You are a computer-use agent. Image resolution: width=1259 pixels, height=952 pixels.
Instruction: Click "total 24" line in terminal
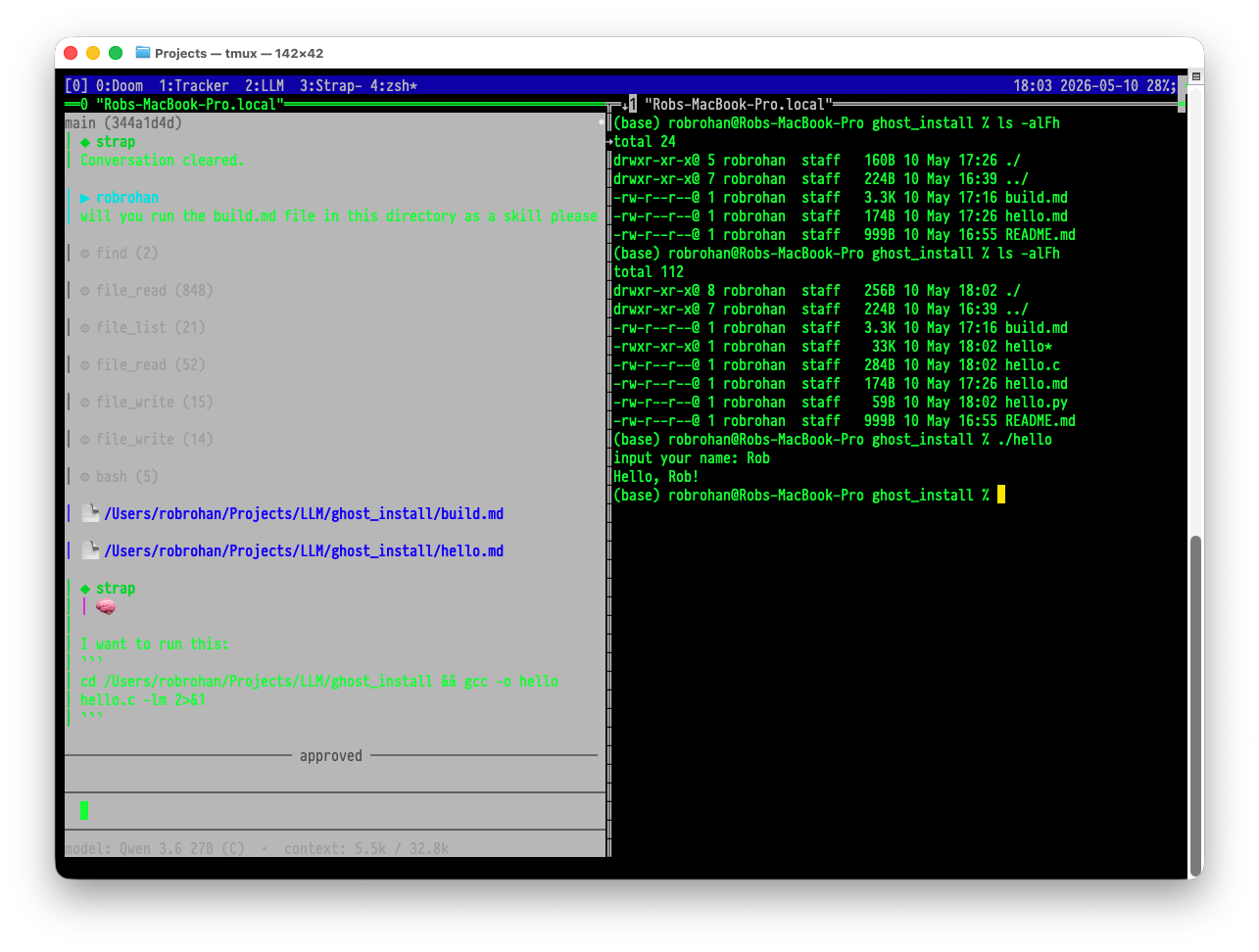tap(645, 142)
